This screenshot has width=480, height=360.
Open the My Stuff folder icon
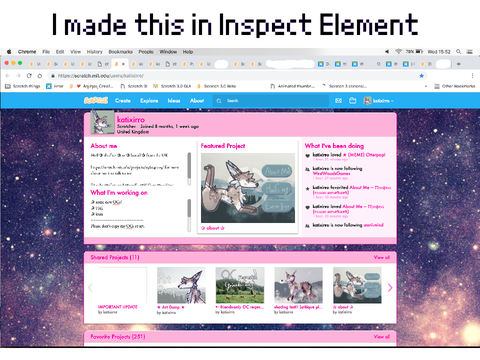pos(353,100)
